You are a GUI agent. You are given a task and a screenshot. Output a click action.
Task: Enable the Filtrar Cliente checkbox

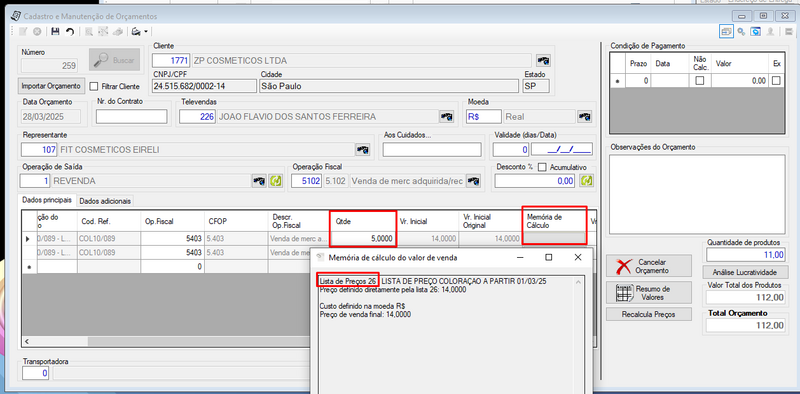[93, 86]
